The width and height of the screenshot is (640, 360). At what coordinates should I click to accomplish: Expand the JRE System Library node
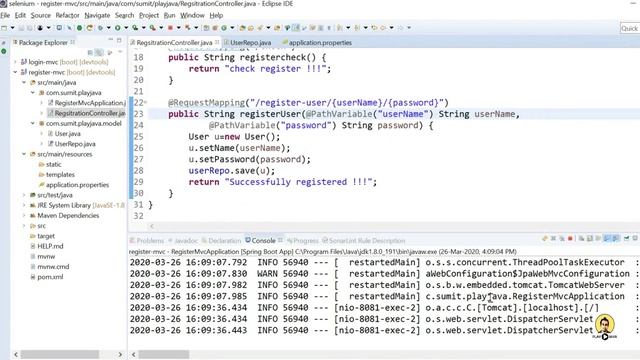coord(24,205)
